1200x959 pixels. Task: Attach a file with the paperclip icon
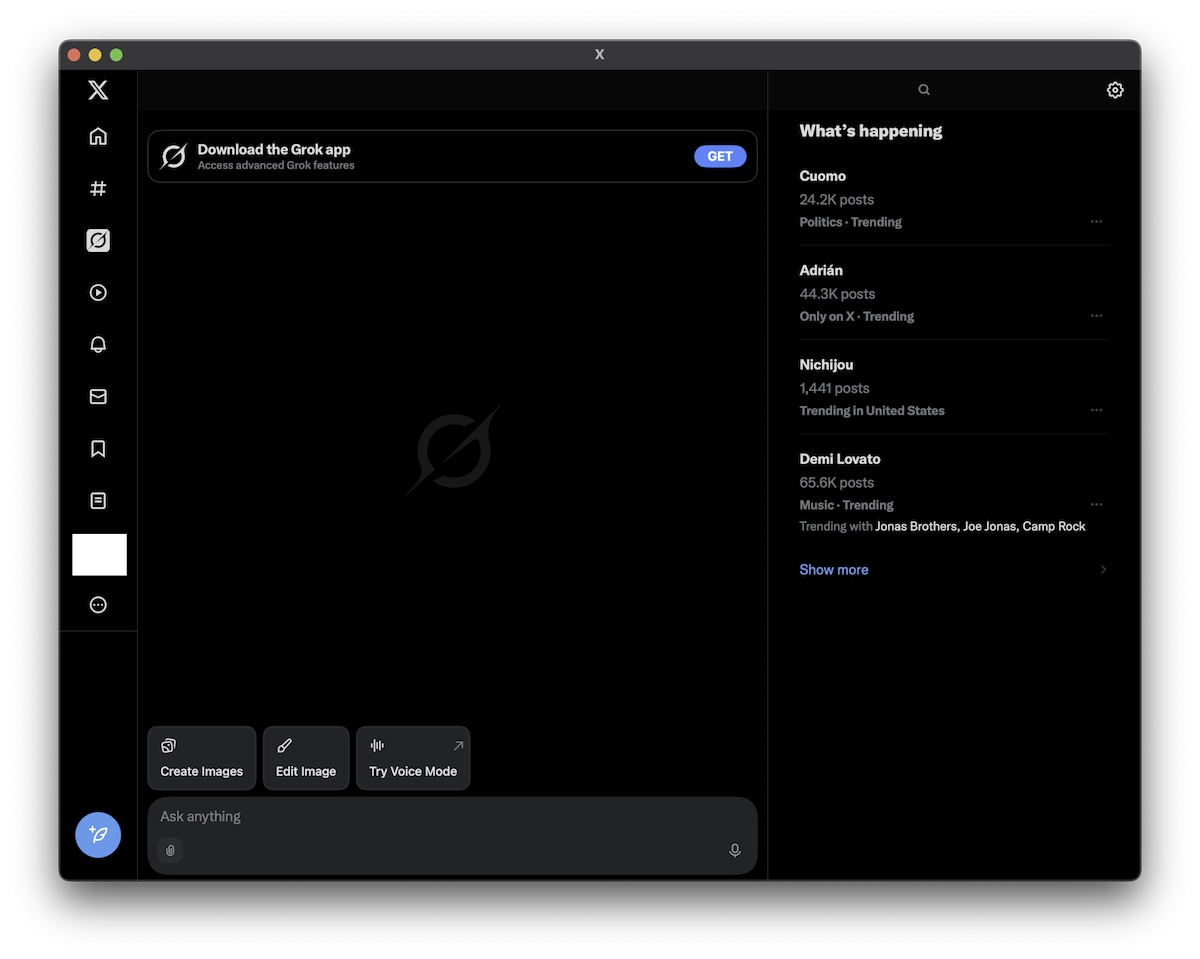pos(170,850)
